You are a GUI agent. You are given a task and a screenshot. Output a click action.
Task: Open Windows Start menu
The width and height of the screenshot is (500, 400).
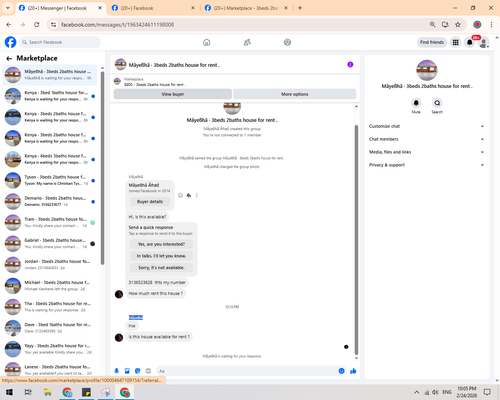point(9,392)
